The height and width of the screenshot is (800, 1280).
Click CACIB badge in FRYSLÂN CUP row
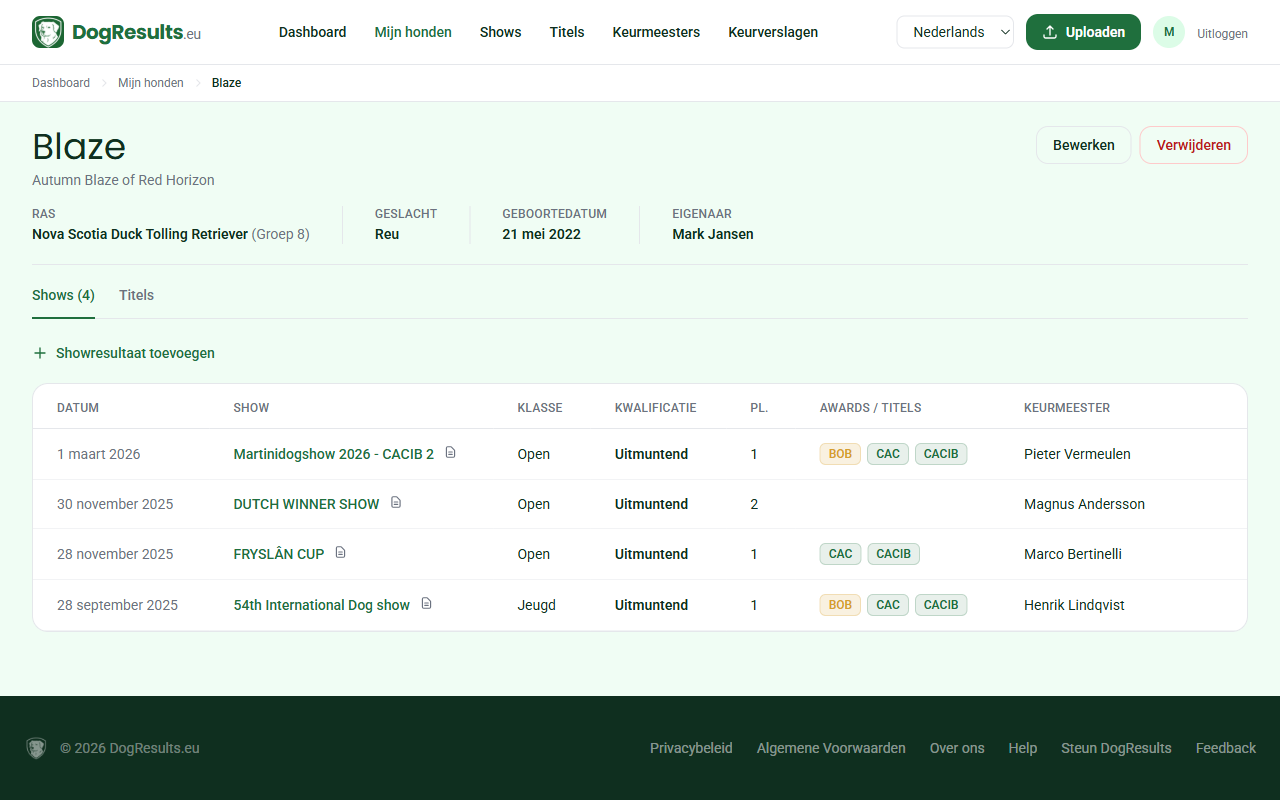click(894, 554)
